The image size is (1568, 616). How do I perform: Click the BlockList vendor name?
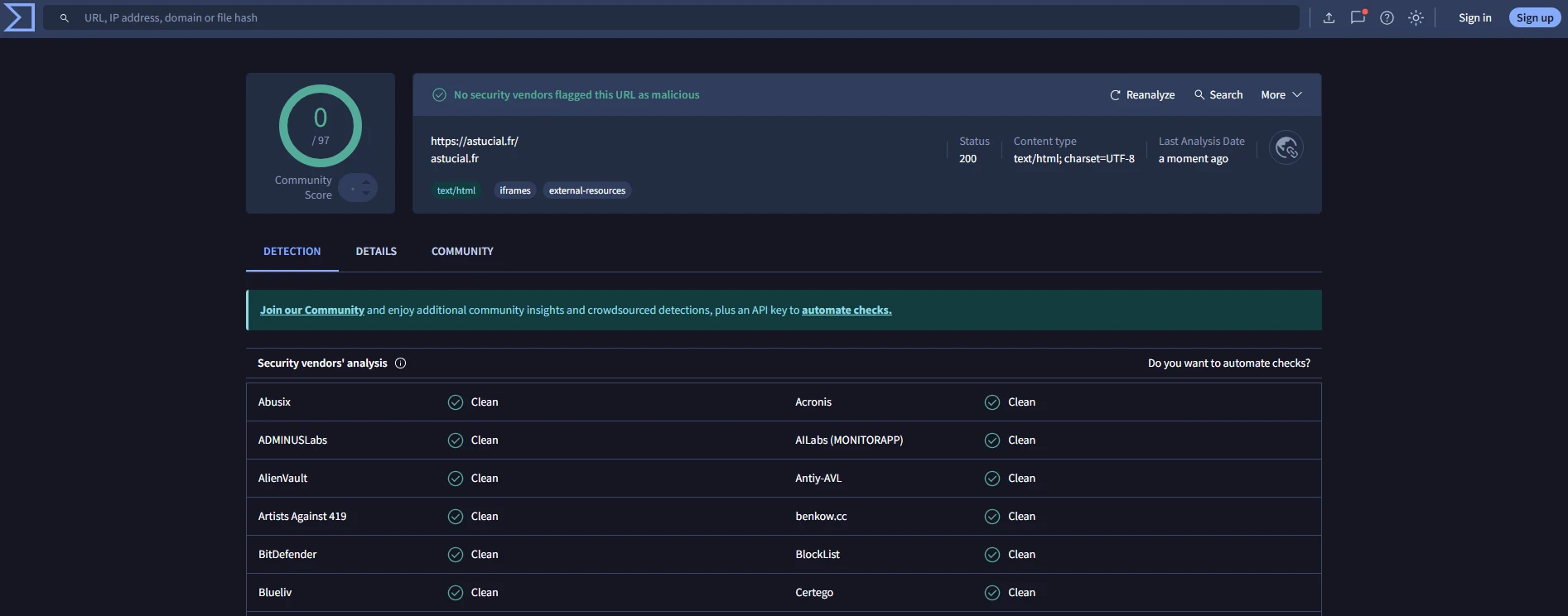[x=818, y=555]
